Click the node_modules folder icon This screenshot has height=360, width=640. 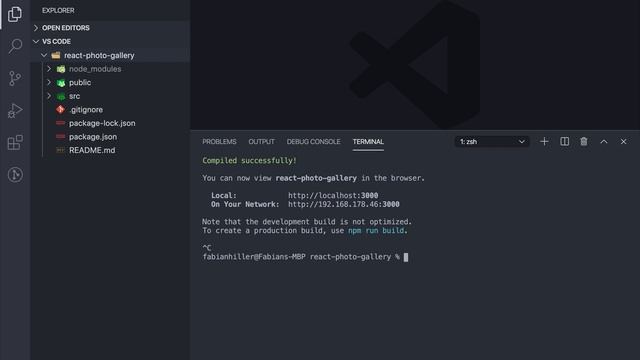pos(61,69)
